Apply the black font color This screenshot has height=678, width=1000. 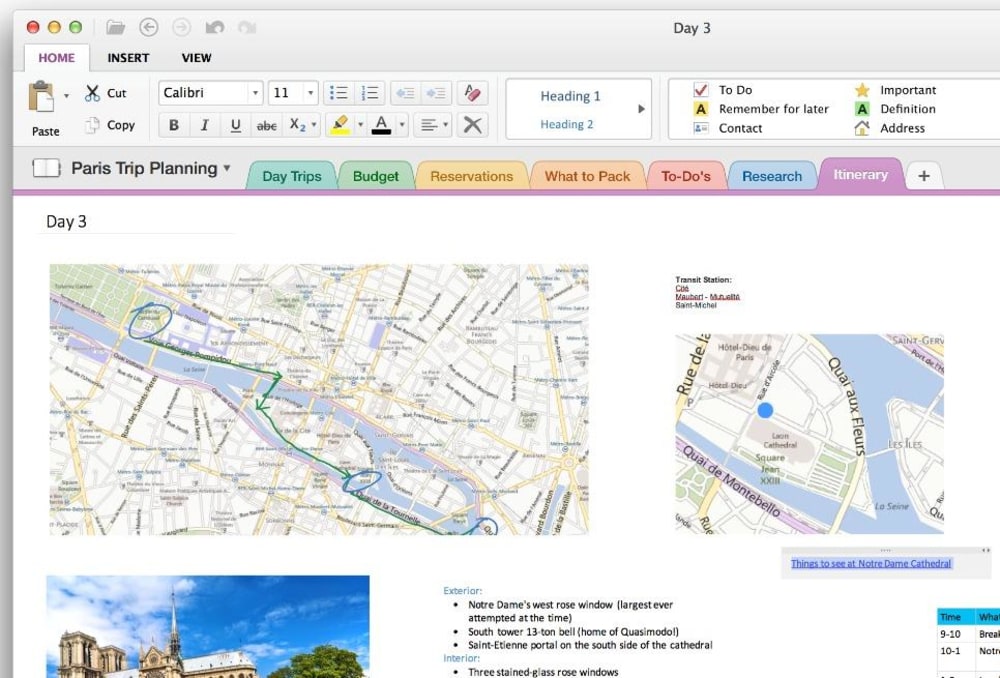coord(381,124)
